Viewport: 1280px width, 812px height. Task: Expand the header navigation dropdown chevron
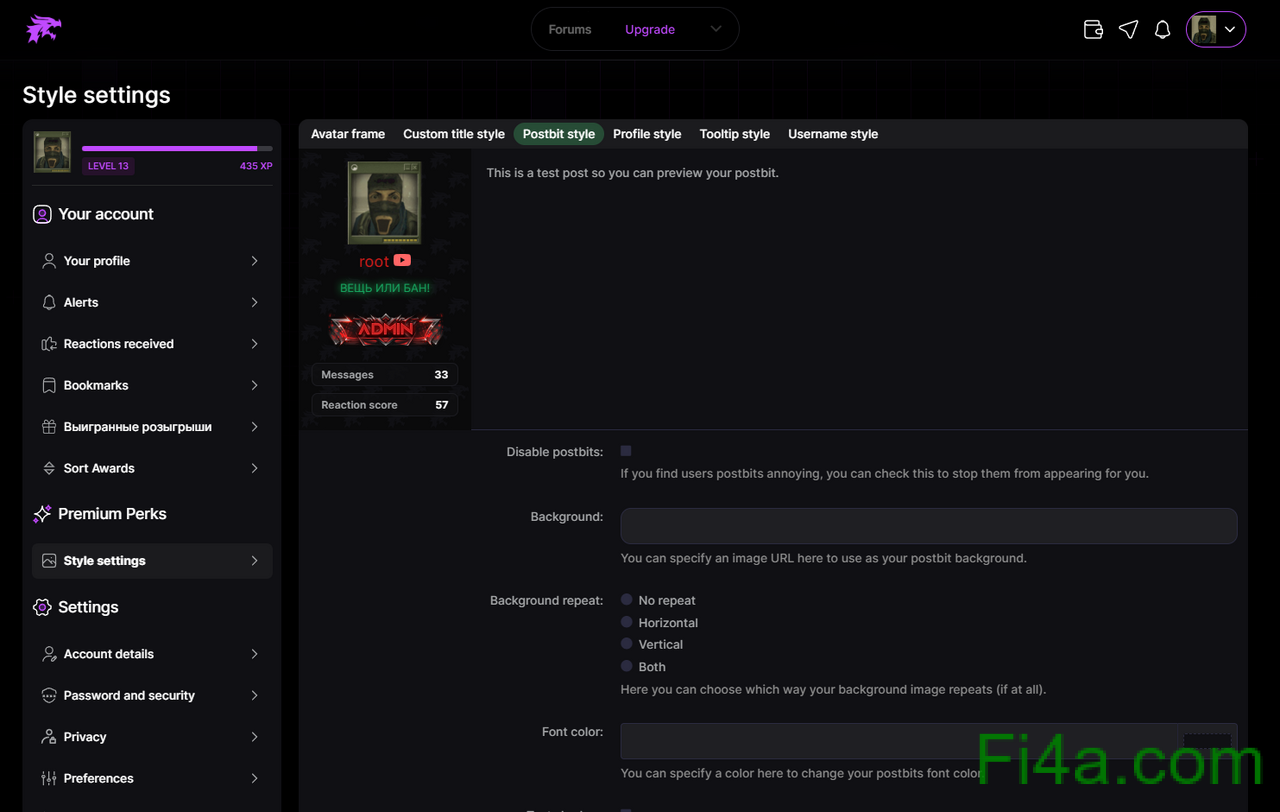(x=716, y=29)
